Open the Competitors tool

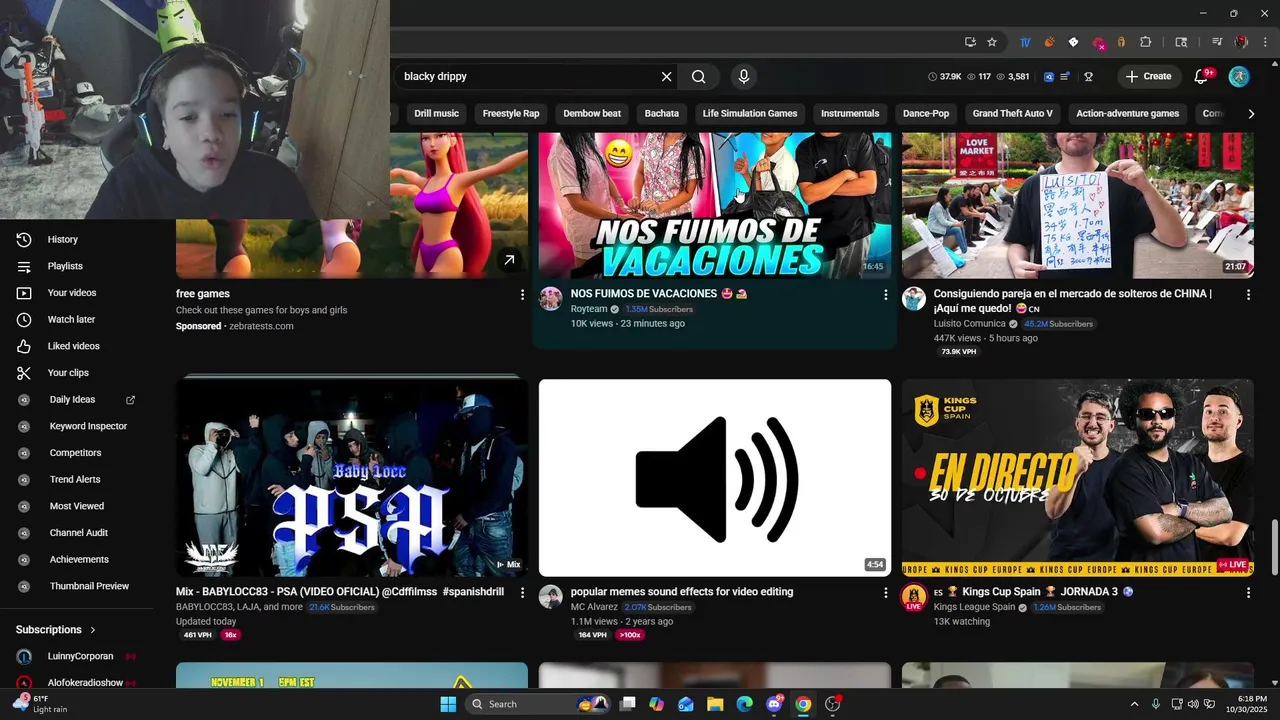pyautogui.click(x=76, y=453)
